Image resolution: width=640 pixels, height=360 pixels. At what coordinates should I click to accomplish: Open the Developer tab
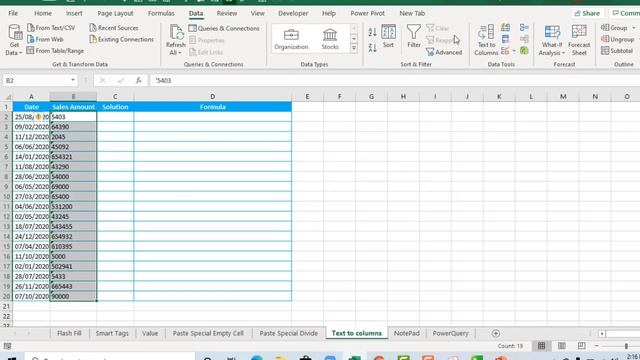[x=293, y=13]
